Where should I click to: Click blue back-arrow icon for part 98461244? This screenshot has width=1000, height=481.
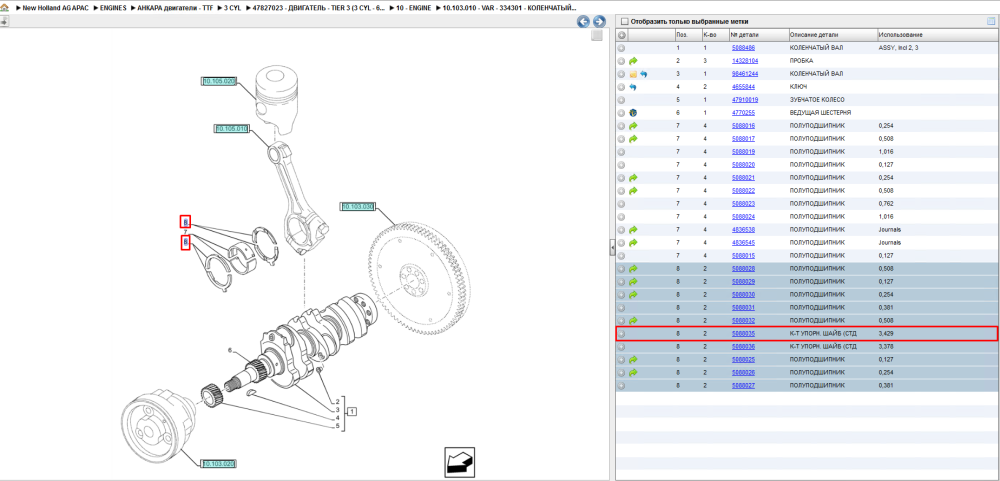(x=643, y=74)
